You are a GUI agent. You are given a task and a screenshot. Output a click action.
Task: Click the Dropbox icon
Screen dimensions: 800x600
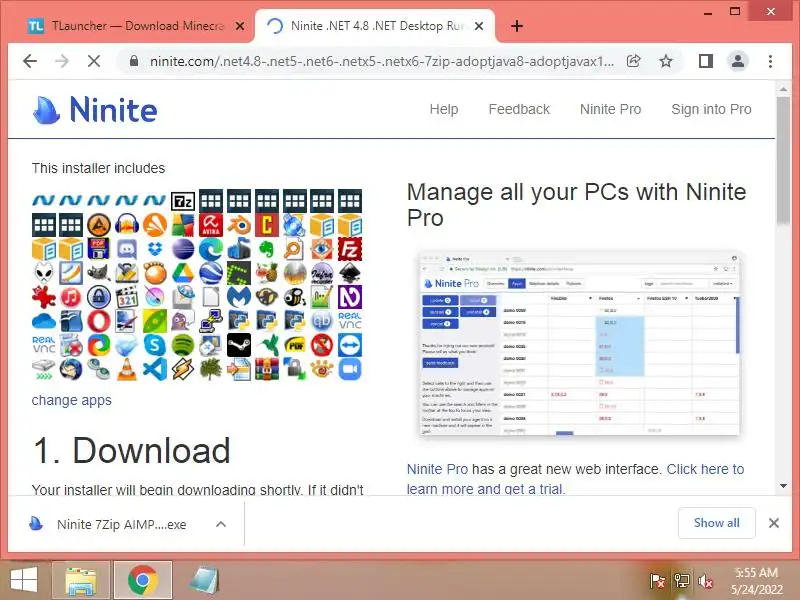click(x=155, y=249)
